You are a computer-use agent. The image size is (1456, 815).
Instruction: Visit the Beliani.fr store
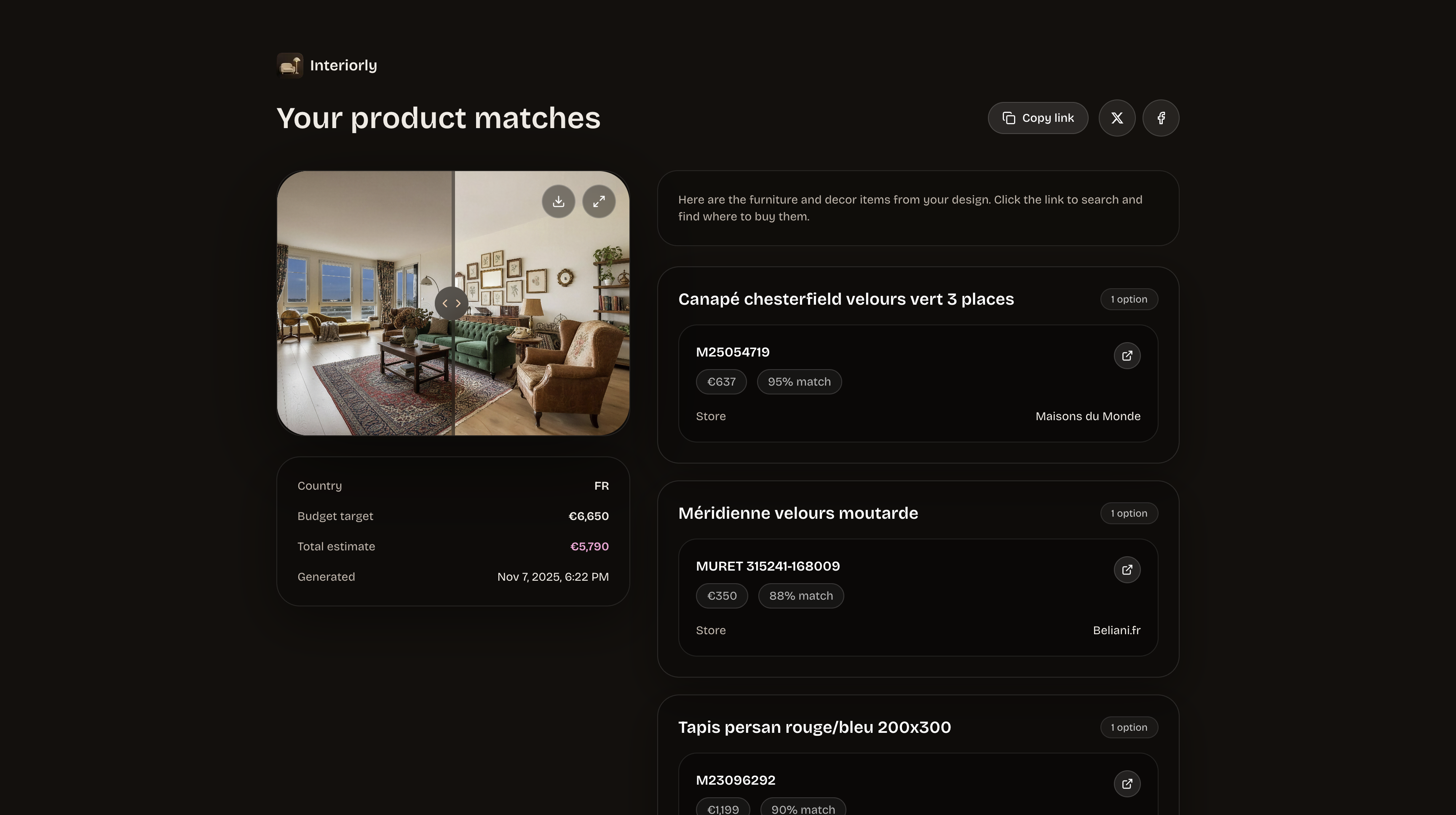[x=1116, y=630]
